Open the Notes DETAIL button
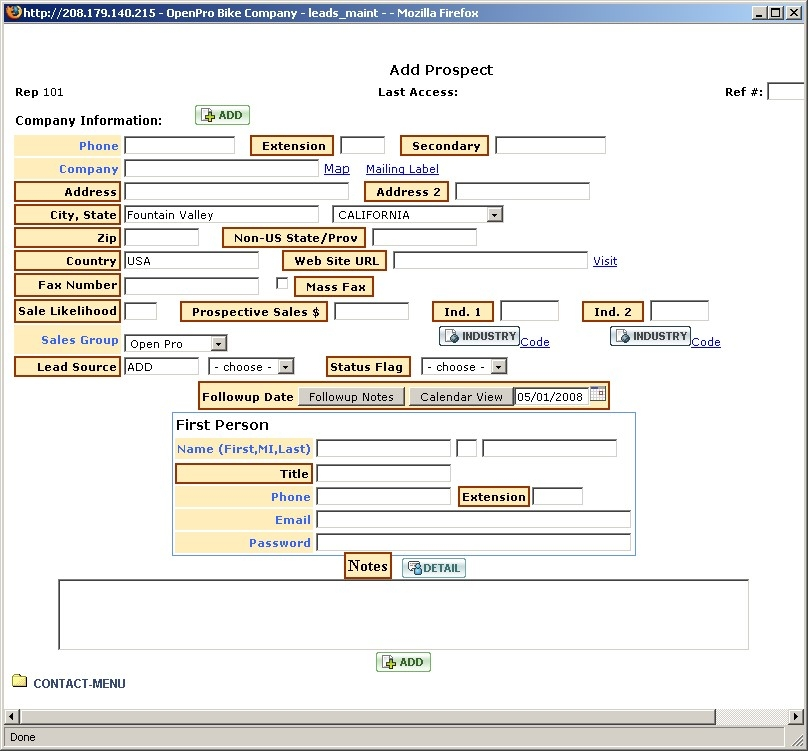Screen dimensions: 808x751 tap(434, 568)
